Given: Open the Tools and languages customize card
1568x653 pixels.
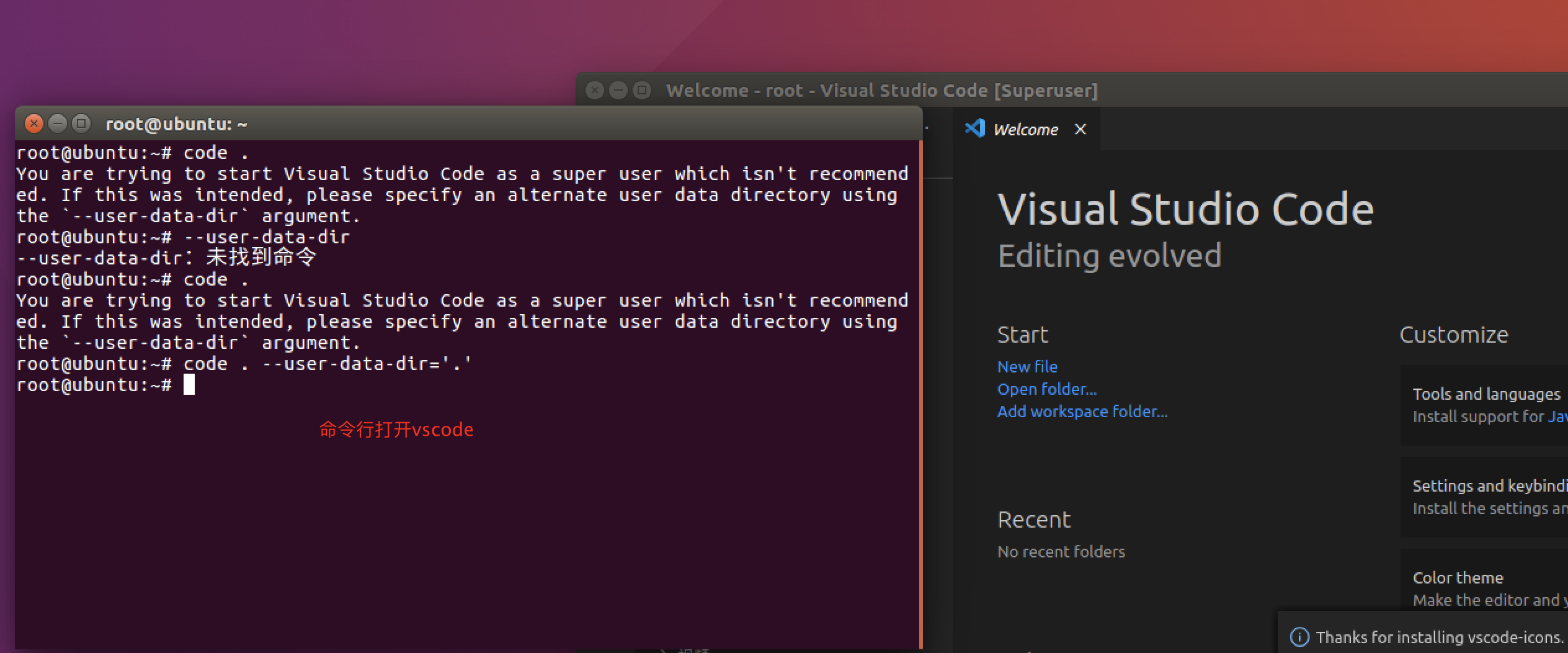Looking at the screenshot, I should pos(1484,405).
